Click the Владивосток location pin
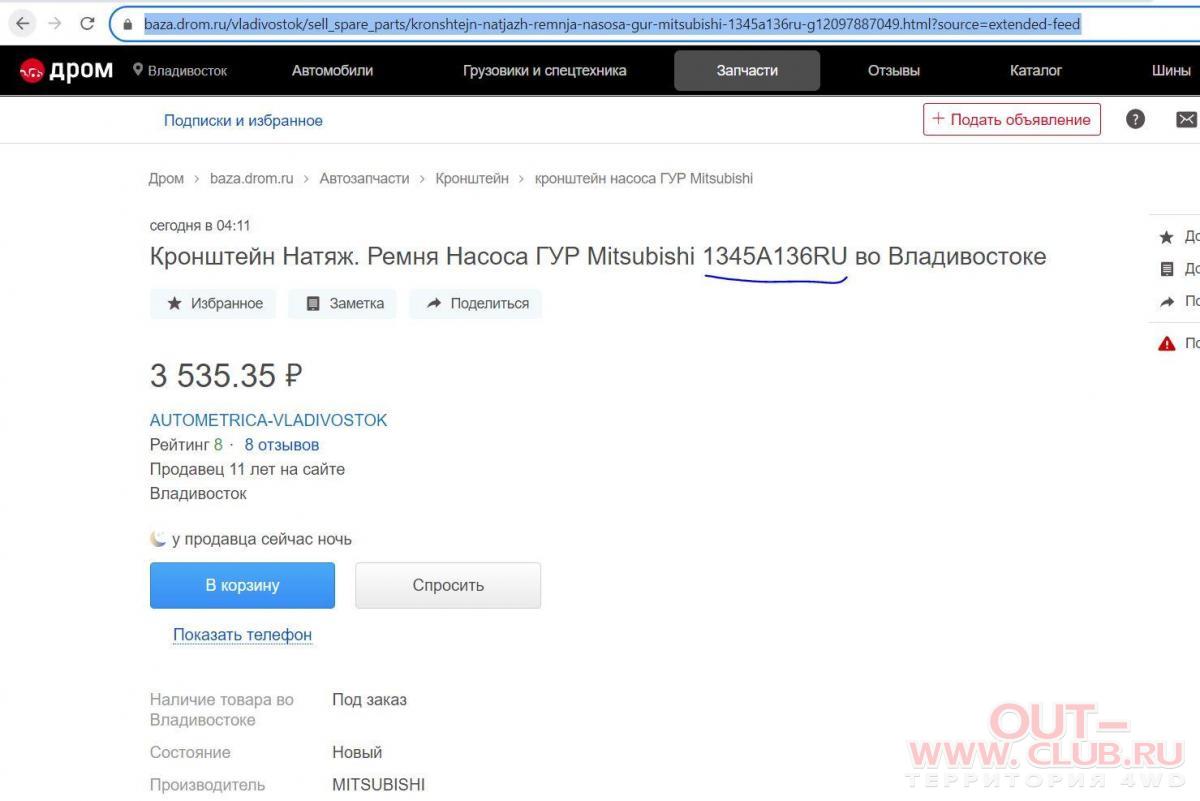The image size is (1200, 801). (138, 70)
